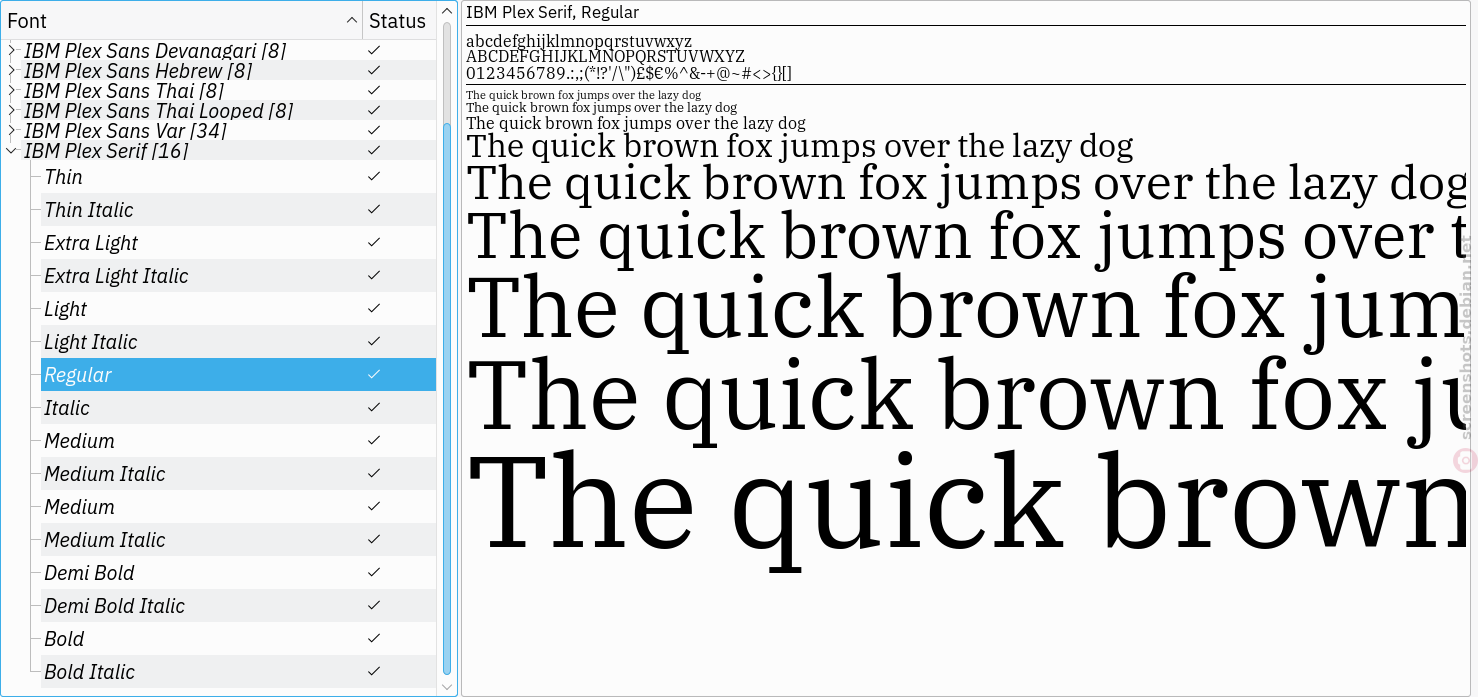The image size is (1478, 697).
Task: Click the status checkmark in the Extra Light row
Action: click(374, 242)
